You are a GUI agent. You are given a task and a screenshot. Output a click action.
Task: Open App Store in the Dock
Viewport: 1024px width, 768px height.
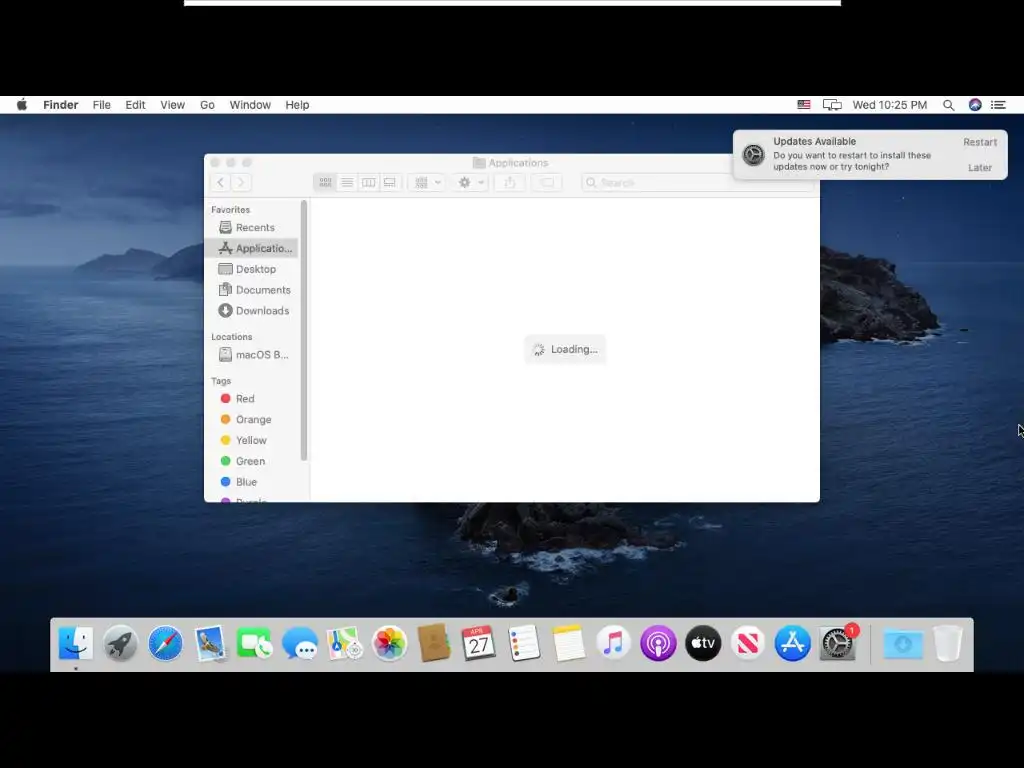point(793,643)
